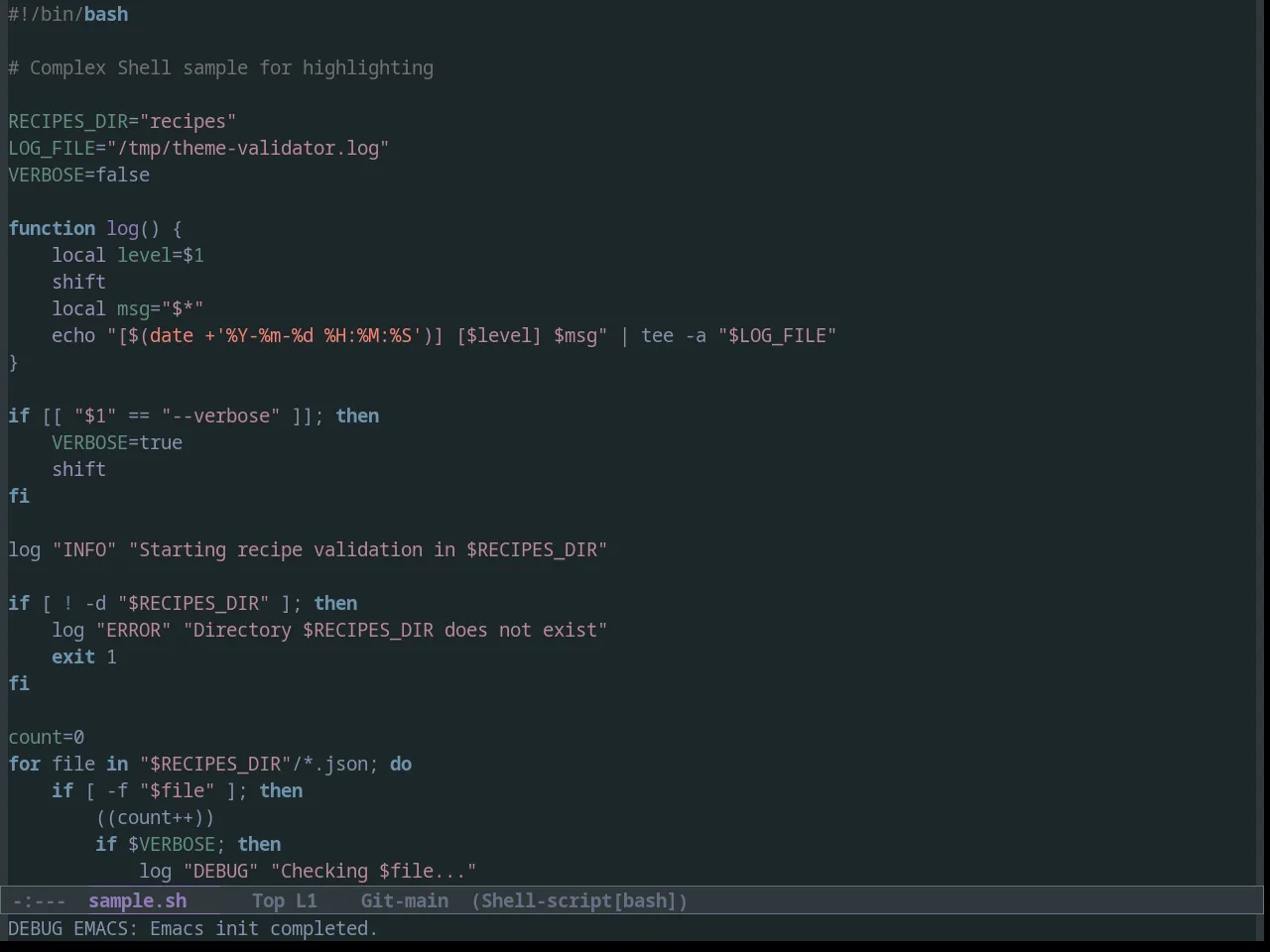Click "Starting recipe validation in $RECIPES_DIR" string
The image size is (1270, 952).
coord(368,549)
